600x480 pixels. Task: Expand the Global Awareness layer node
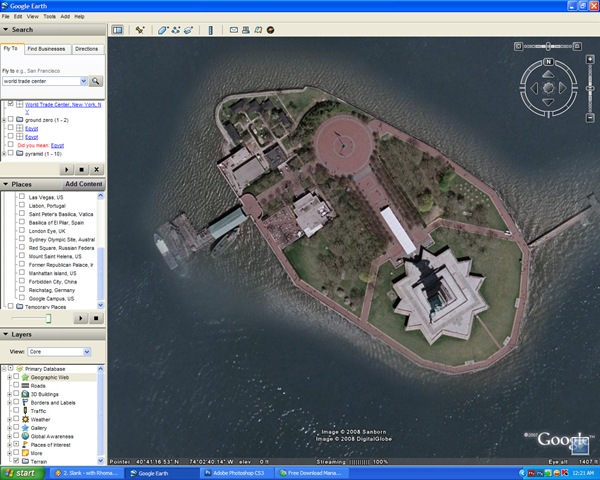coord(10,436)
